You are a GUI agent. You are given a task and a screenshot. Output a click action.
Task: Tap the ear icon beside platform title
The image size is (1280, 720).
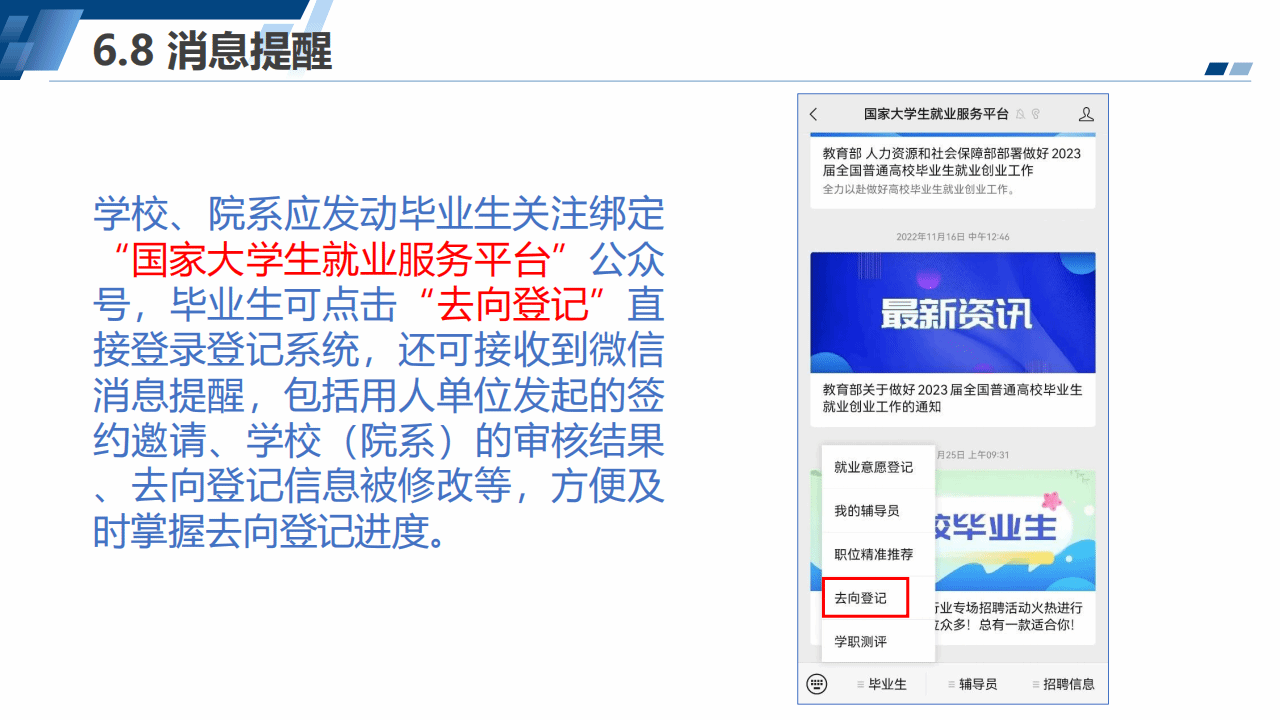tap(1036, 114)
